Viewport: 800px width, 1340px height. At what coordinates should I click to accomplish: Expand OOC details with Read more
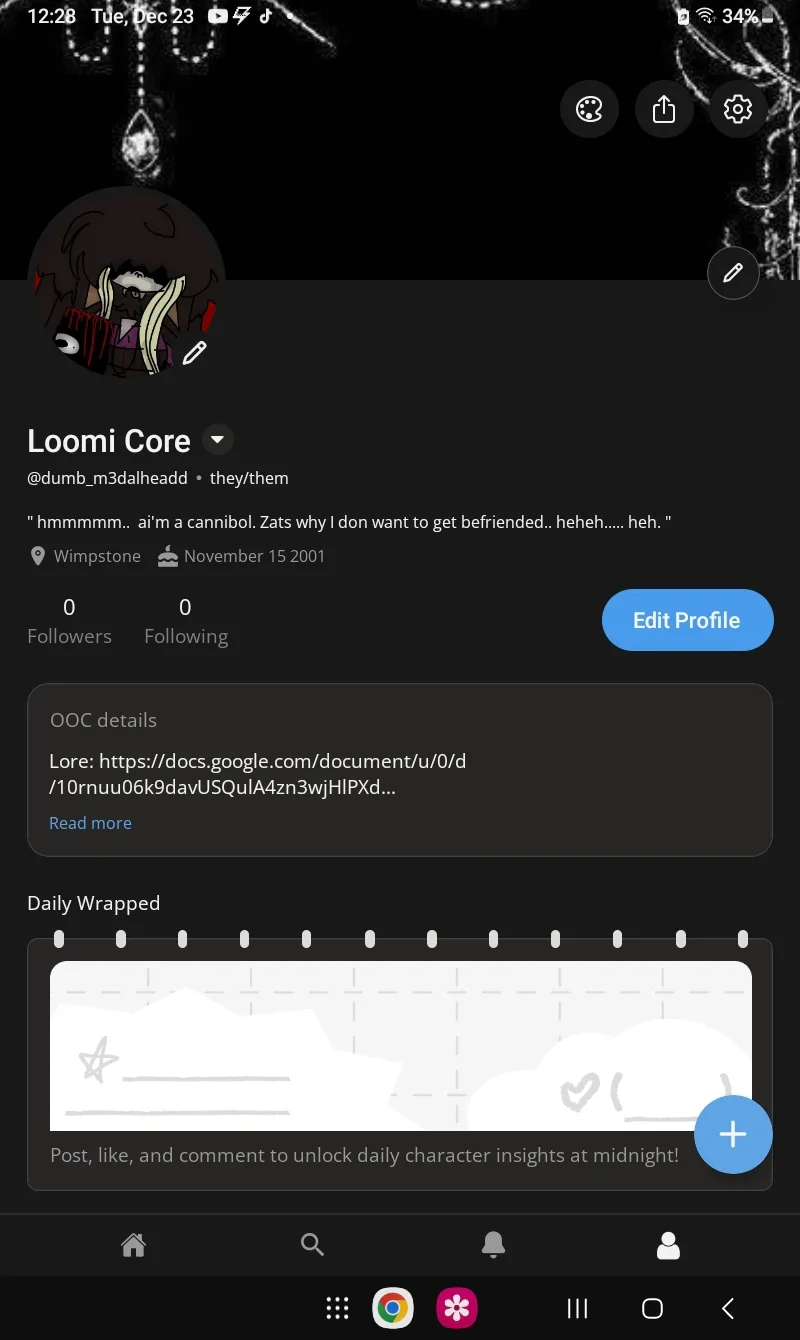[90, 823]
